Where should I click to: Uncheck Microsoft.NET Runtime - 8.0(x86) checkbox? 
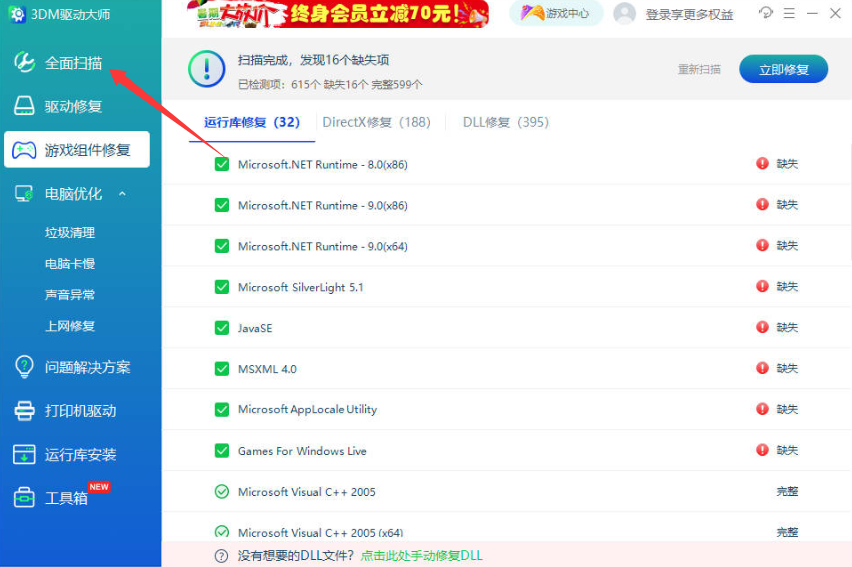click(x=222, y=164)
